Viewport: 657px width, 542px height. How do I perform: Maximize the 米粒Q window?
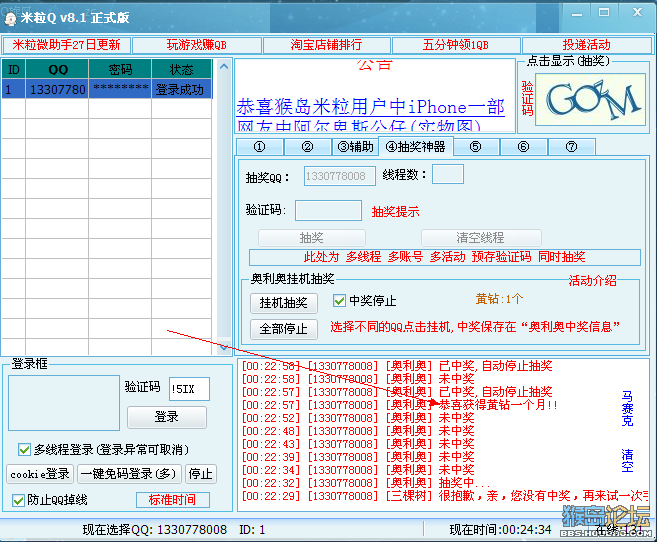tap(604, 13)
